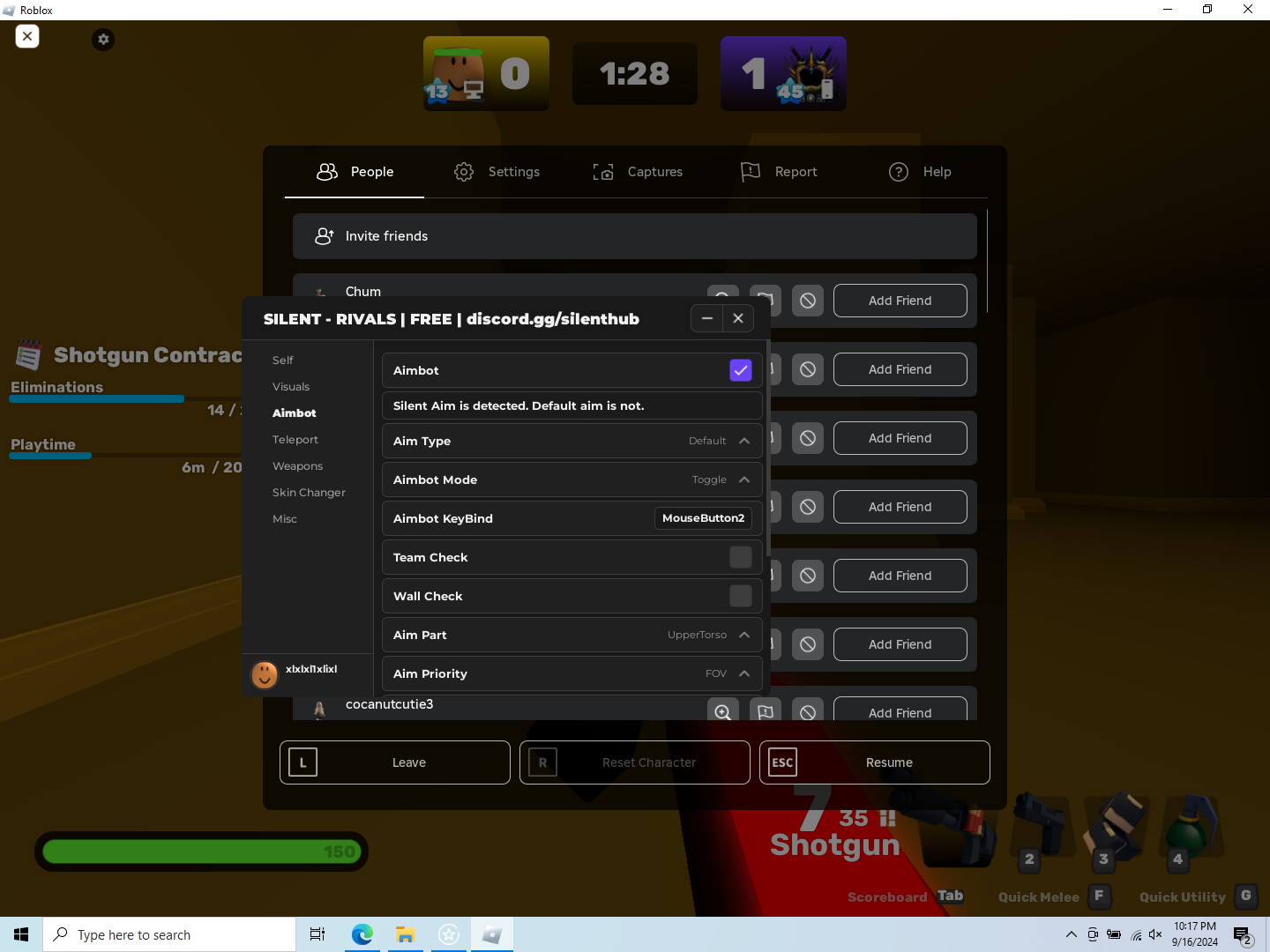The width and height of the screenshot is (1270, 952).
Task: Select Skin Changer in the panel sidebar
Action: 309,493
